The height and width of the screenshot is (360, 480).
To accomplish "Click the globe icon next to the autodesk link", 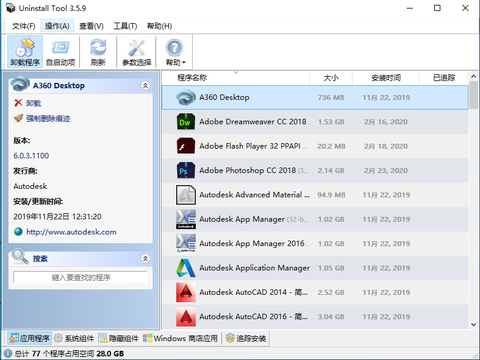I will 18,231.
